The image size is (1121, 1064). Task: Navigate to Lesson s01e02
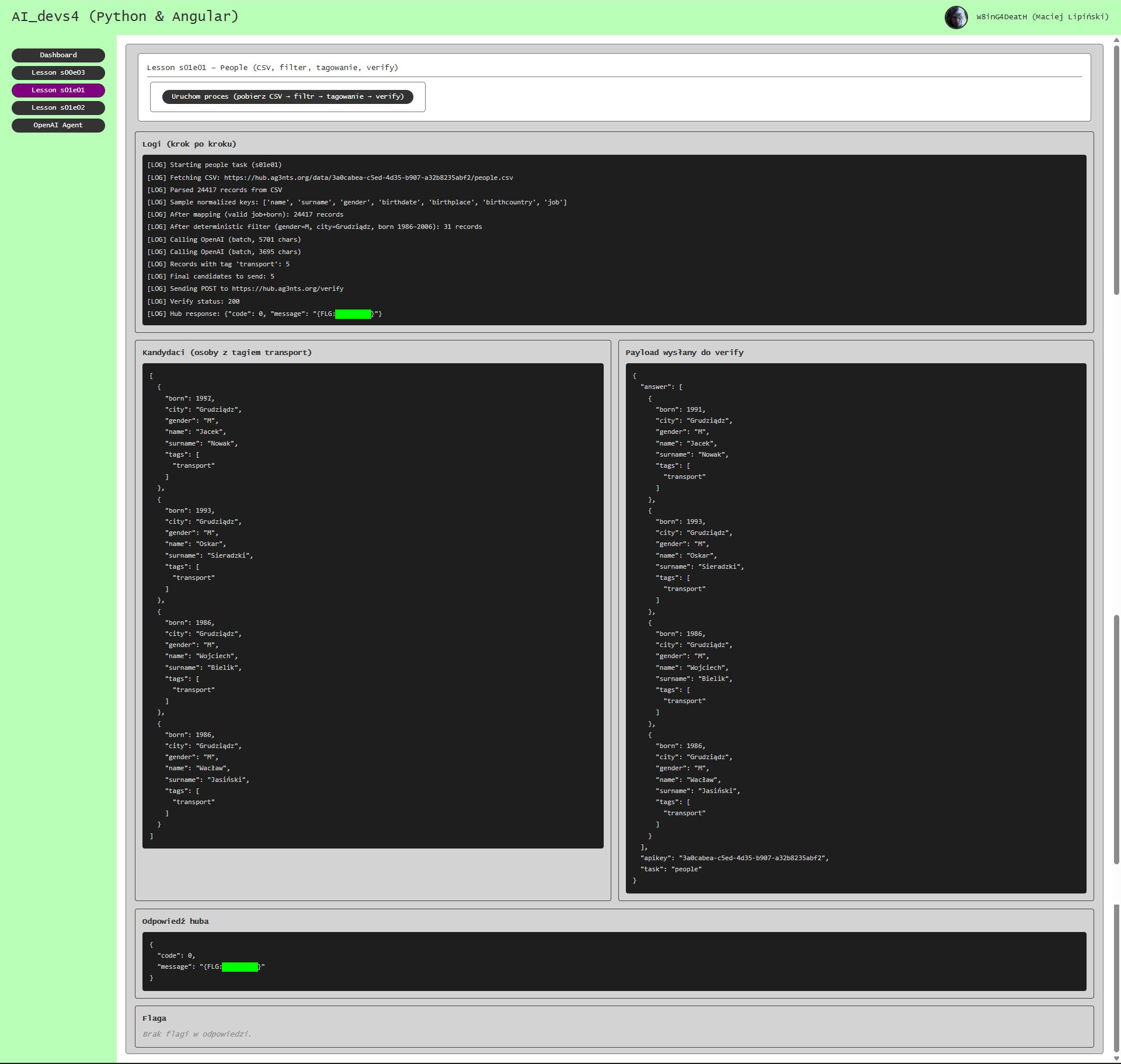[58, 107]
